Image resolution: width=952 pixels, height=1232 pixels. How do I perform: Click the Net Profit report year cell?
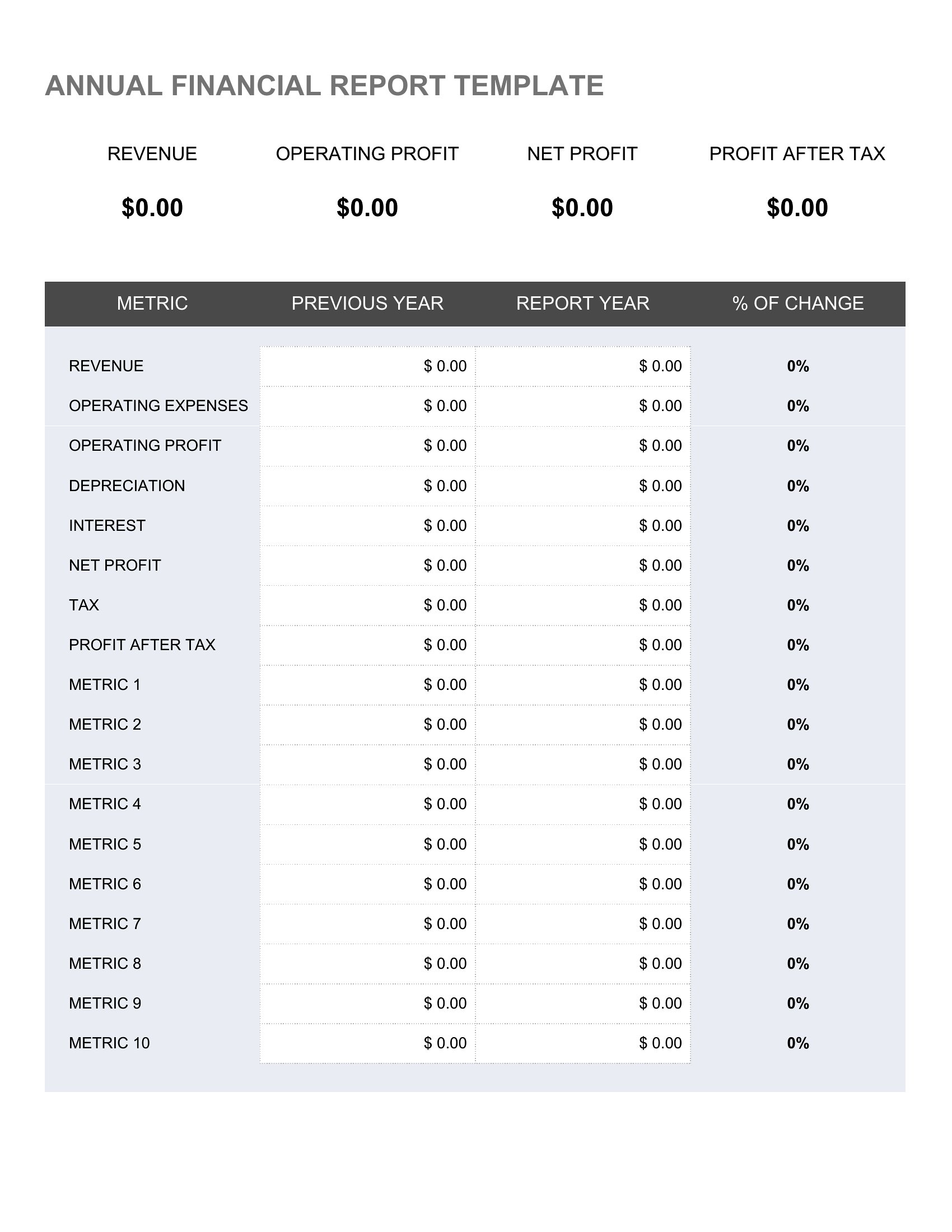[582, 566]
